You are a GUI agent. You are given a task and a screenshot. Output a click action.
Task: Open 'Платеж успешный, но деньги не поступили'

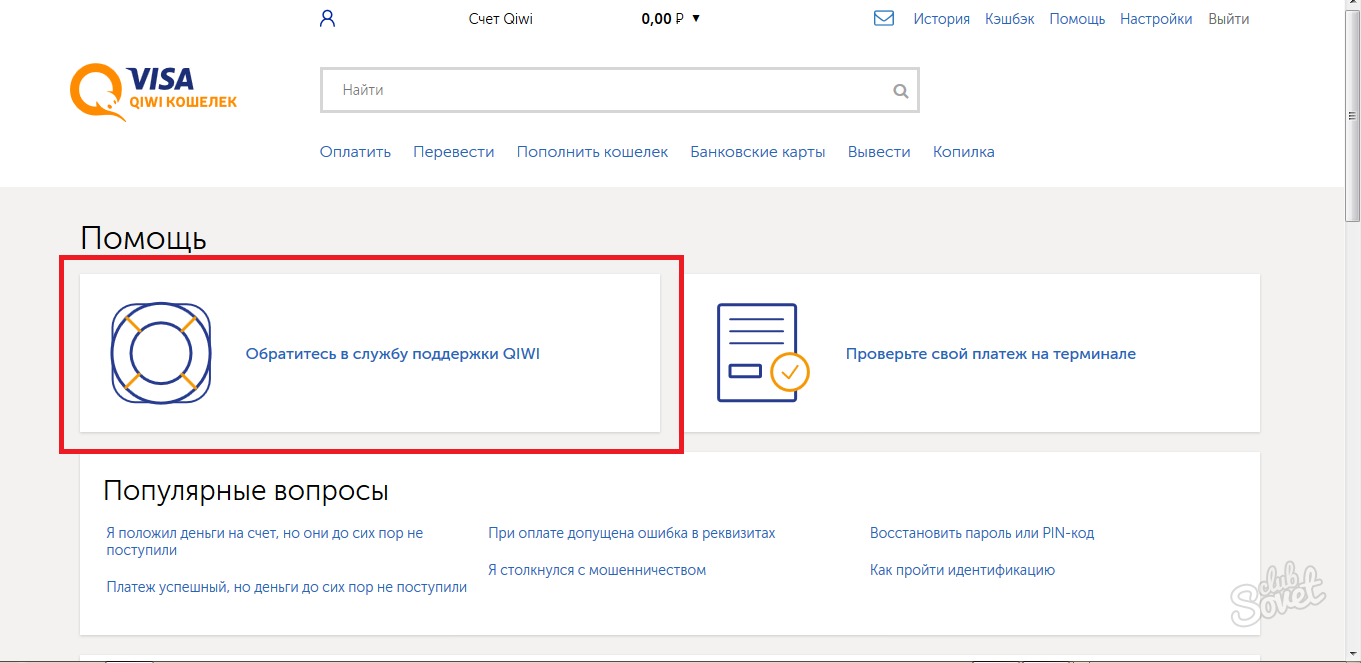pos(287,588)
